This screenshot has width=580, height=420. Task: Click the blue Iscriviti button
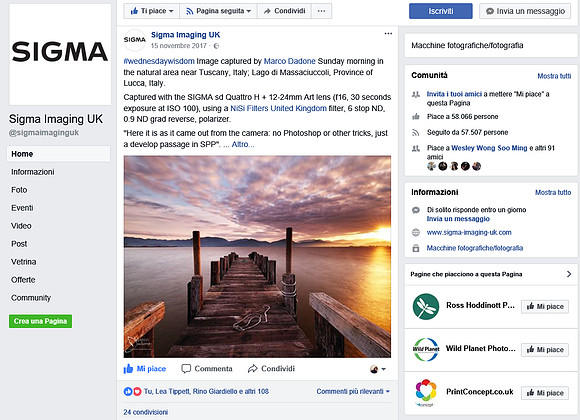[x=441, y=11]
